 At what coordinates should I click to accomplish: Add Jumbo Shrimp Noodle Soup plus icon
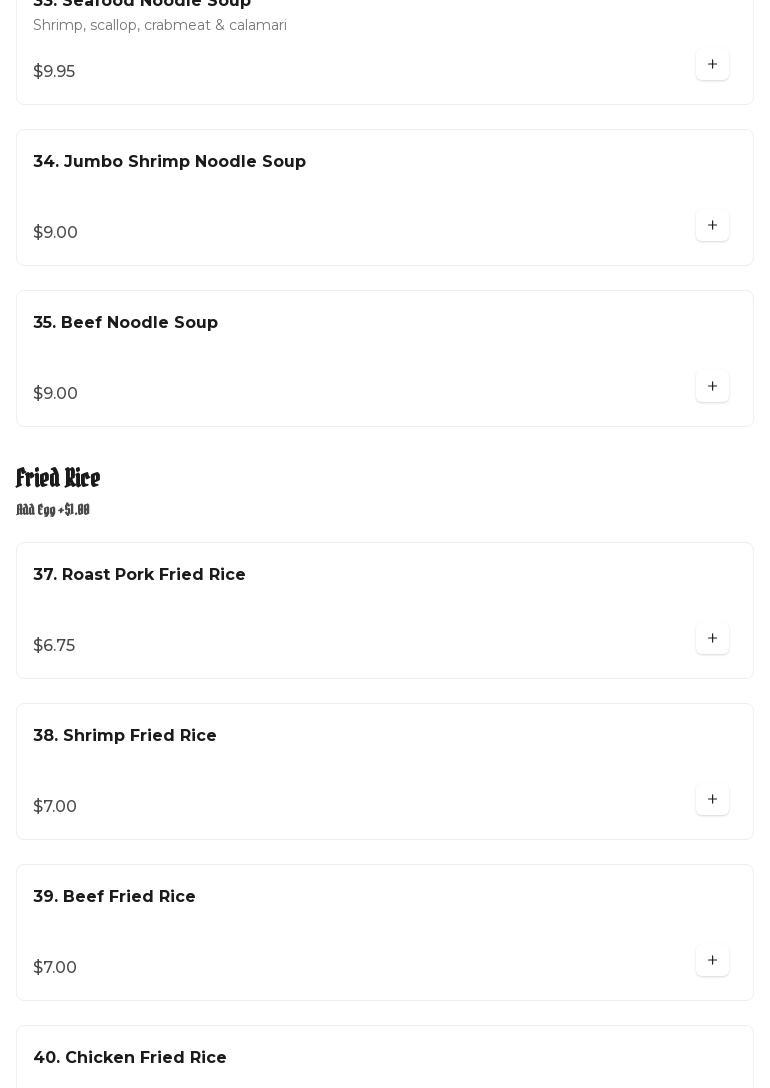pos(712,226)
